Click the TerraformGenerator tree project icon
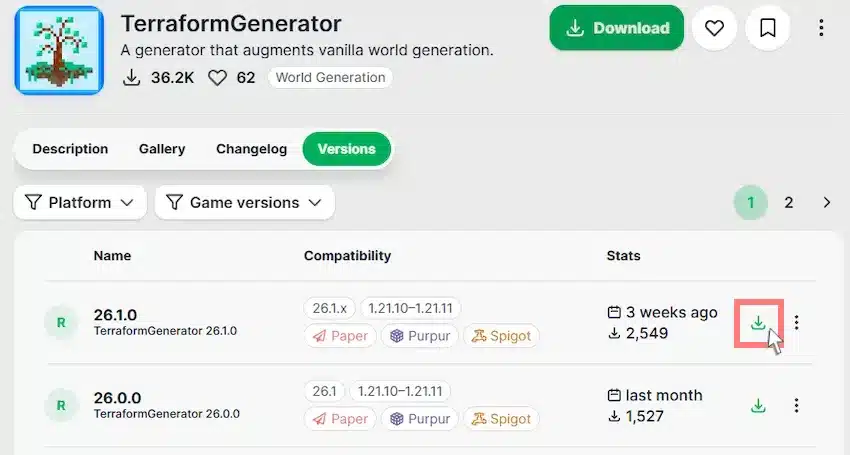The height and width of the screenshot is (455, 850). tap(59, 50)
